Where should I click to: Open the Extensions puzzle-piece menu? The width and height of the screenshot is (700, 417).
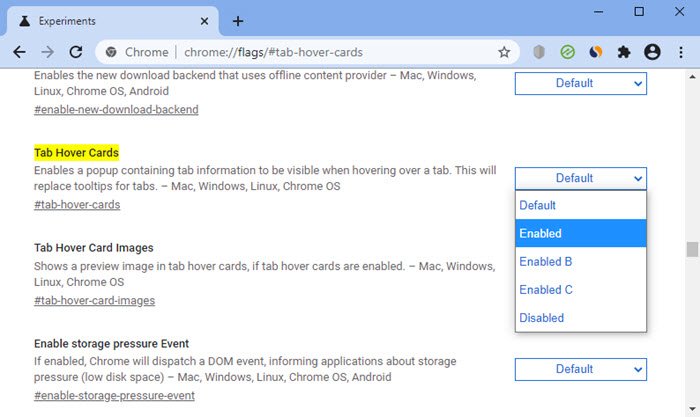(x=624, y=52)
